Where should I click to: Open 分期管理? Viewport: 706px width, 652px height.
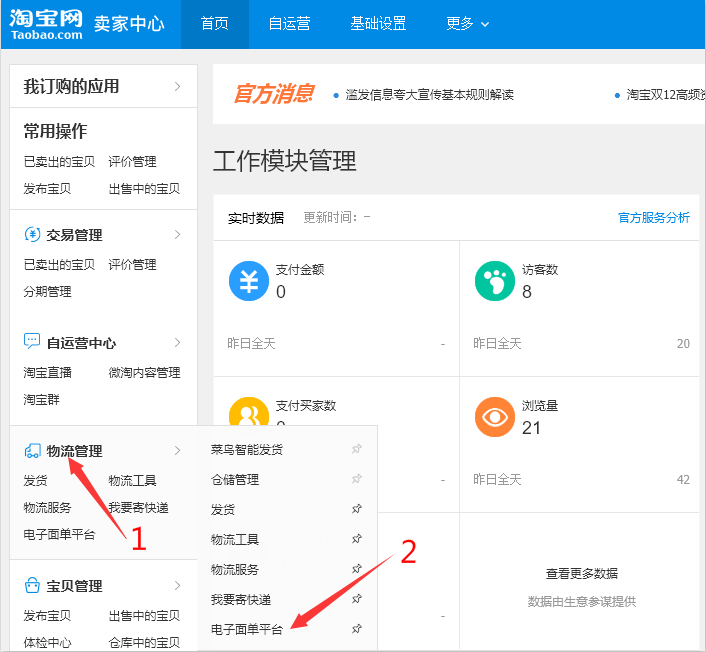click(47, 291)
